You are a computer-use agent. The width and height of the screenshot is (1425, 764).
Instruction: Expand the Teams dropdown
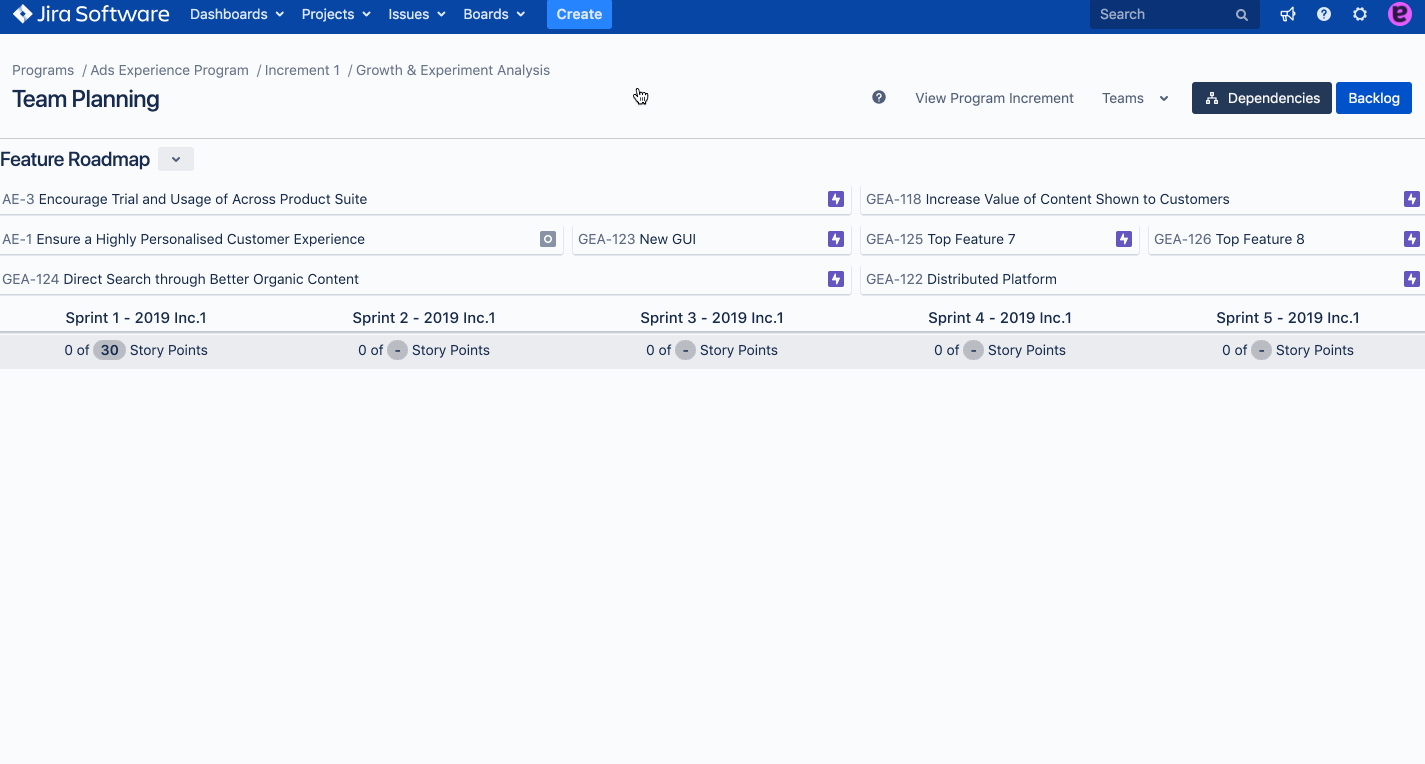click(1135, 98)
